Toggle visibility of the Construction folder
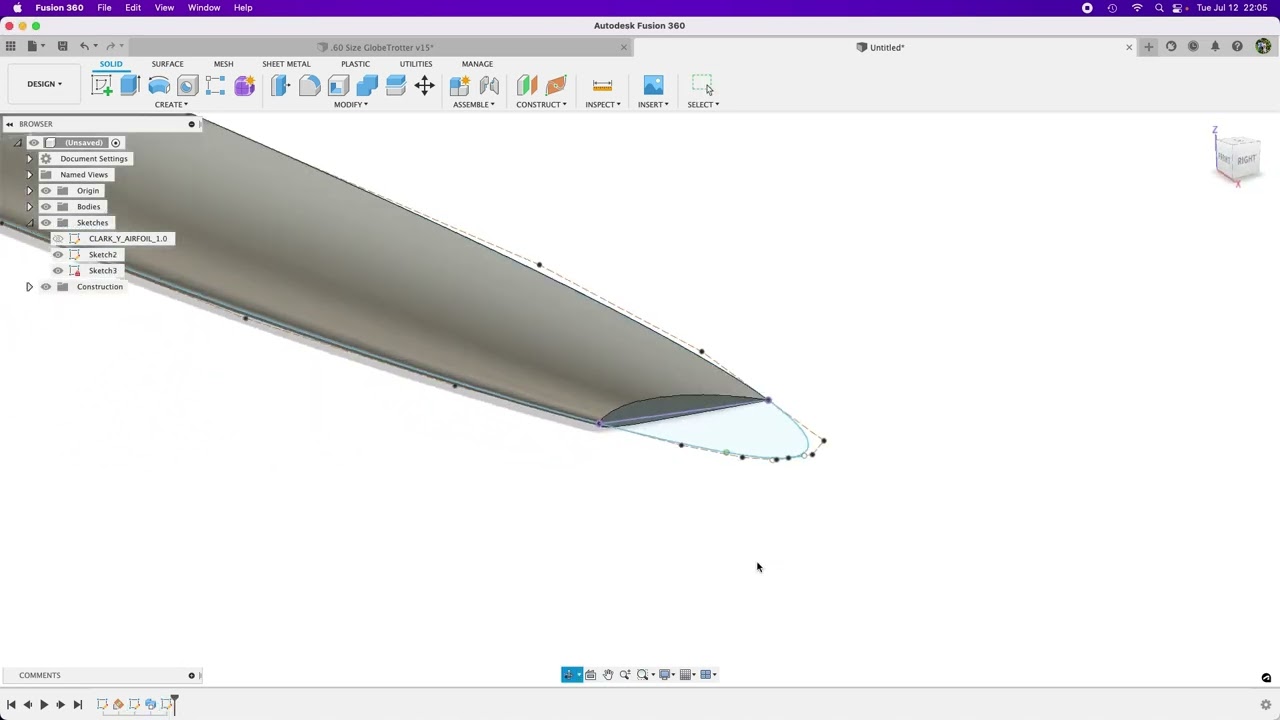Viewport: 1280px width, 720px height. coord(45,287)
